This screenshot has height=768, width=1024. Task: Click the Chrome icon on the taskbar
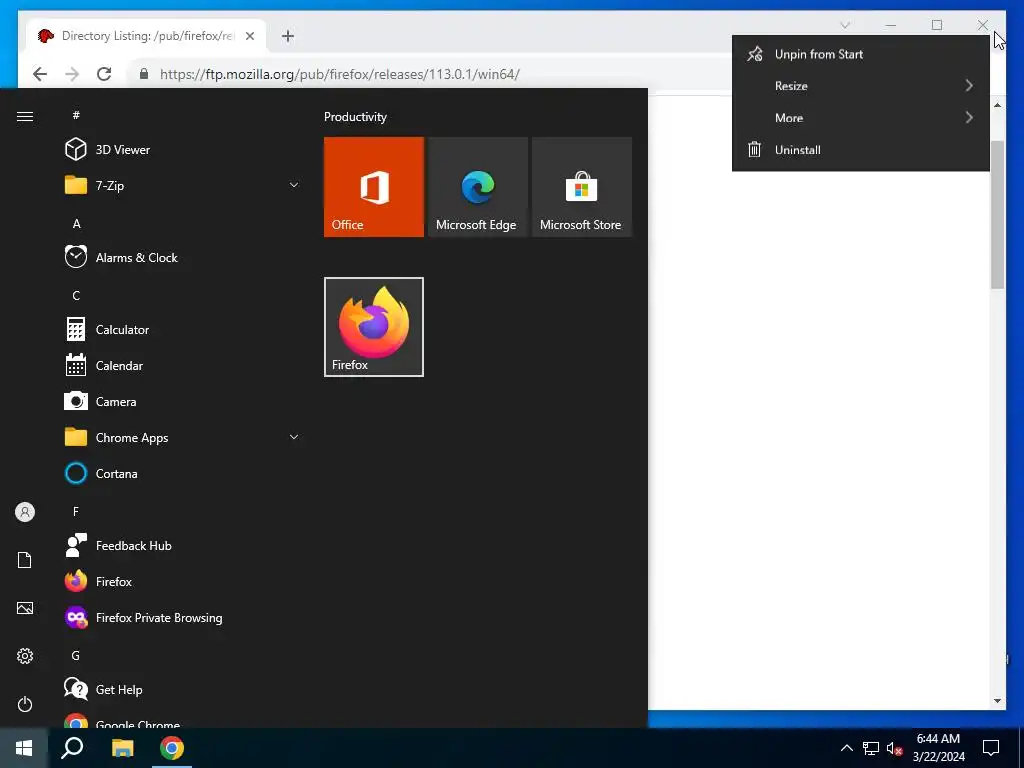tap(172, 748)
